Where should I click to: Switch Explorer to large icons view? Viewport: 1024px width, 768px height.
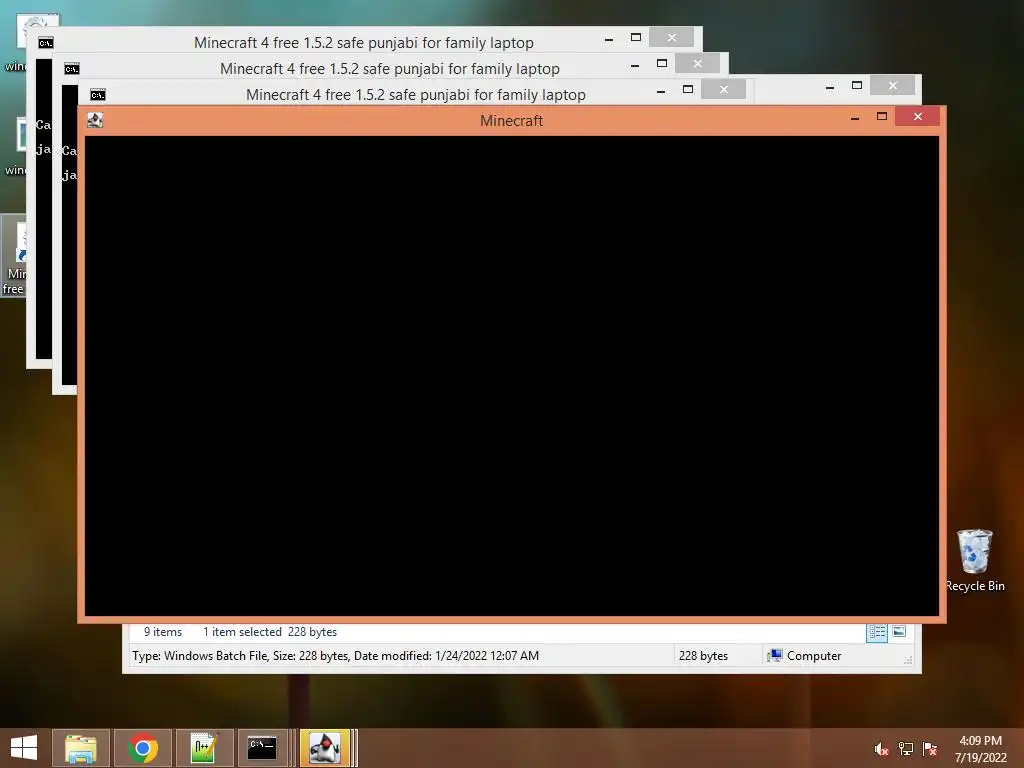pos(899,632)
